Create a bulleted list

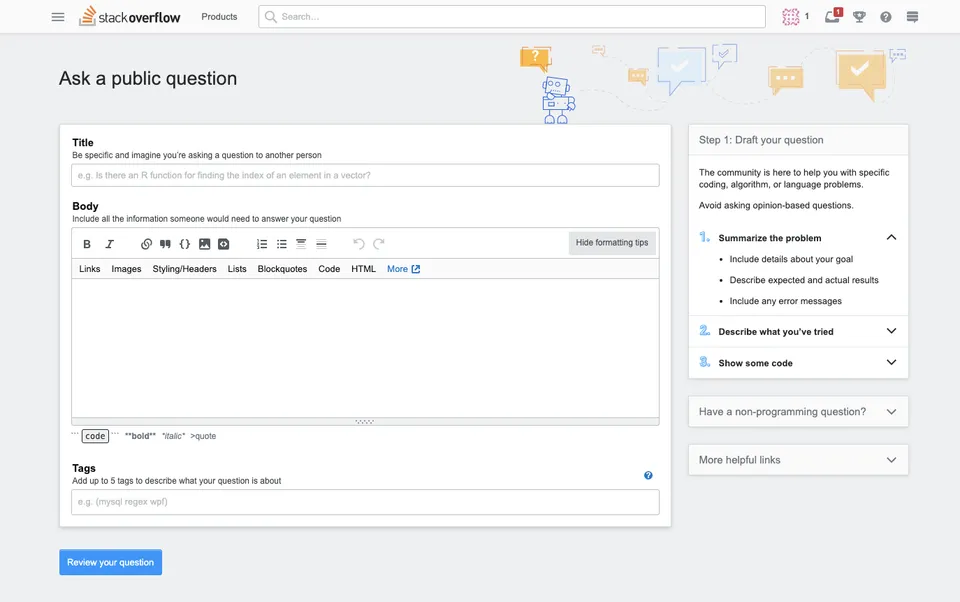282,244
